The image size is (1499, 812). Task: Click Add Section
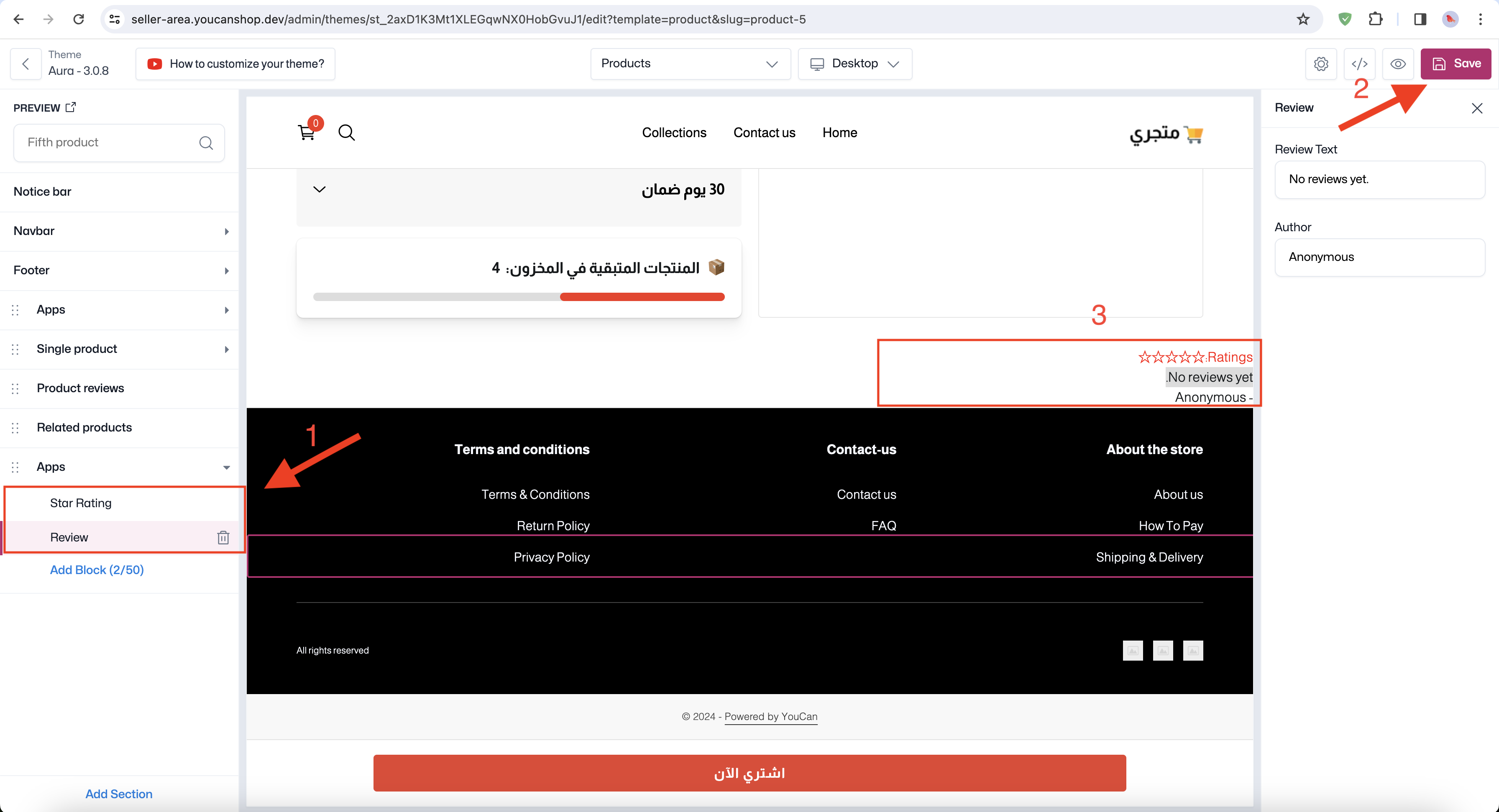[119, 794]
